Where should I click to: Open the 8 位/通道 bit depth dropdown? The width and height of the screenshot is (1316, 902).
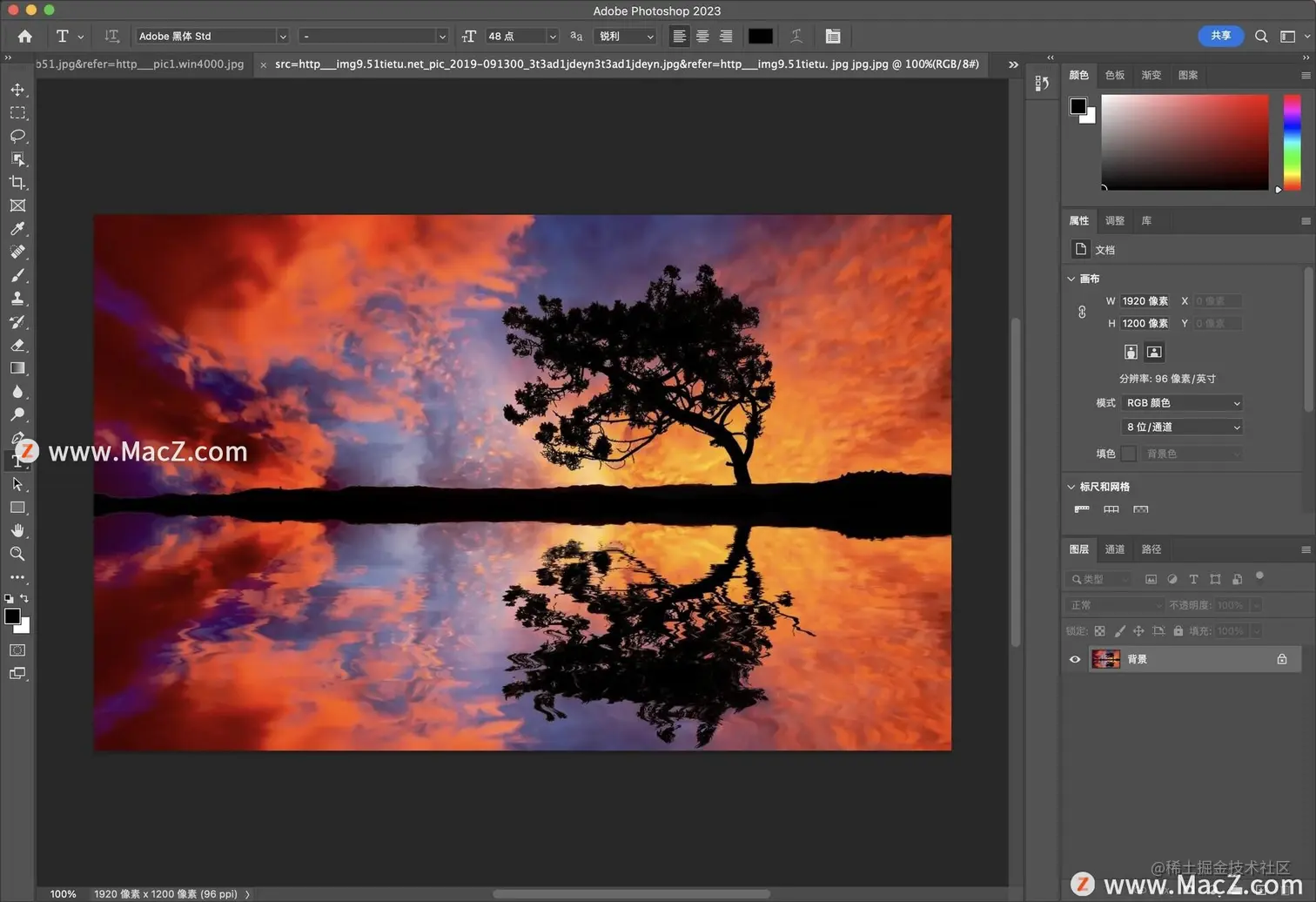click(1182, 427)
